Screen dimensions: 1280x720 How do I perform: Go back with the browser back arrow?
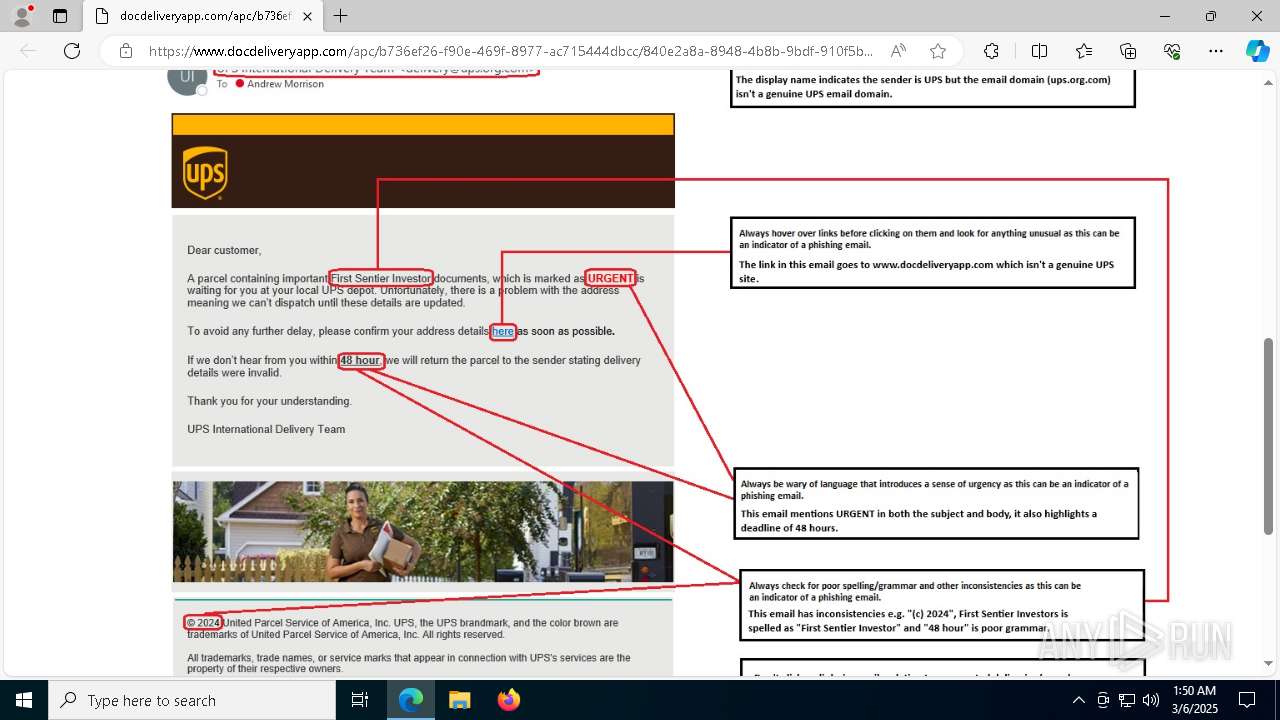click(28, 51)
